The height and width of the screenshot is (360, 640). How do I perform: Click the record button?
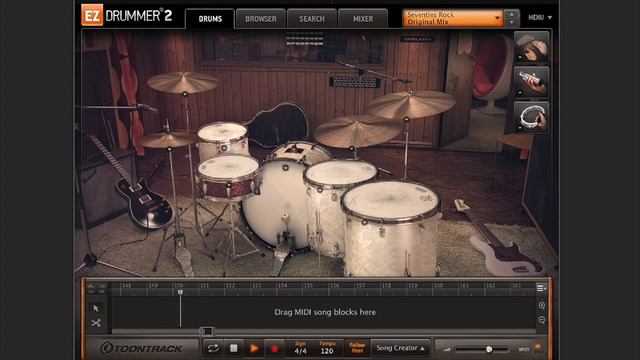(274, 348)
